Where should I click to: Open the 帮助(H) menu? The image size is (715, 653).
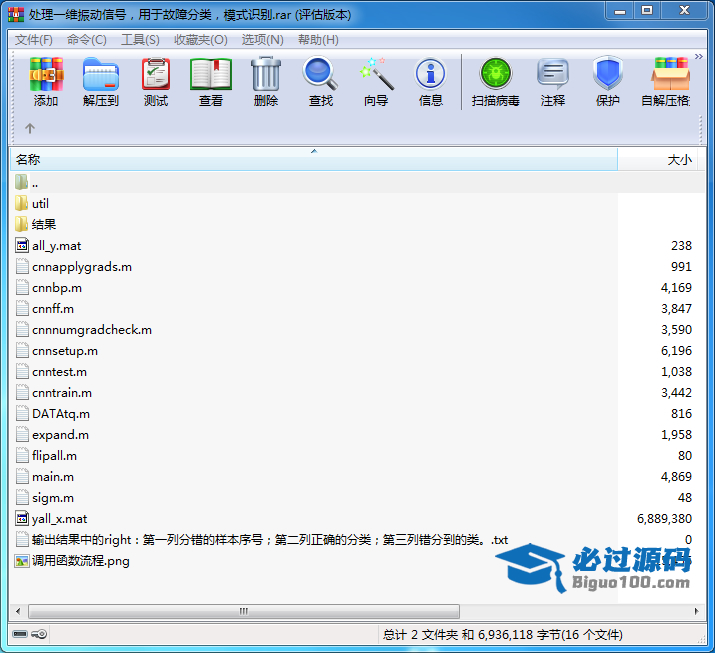318,40
